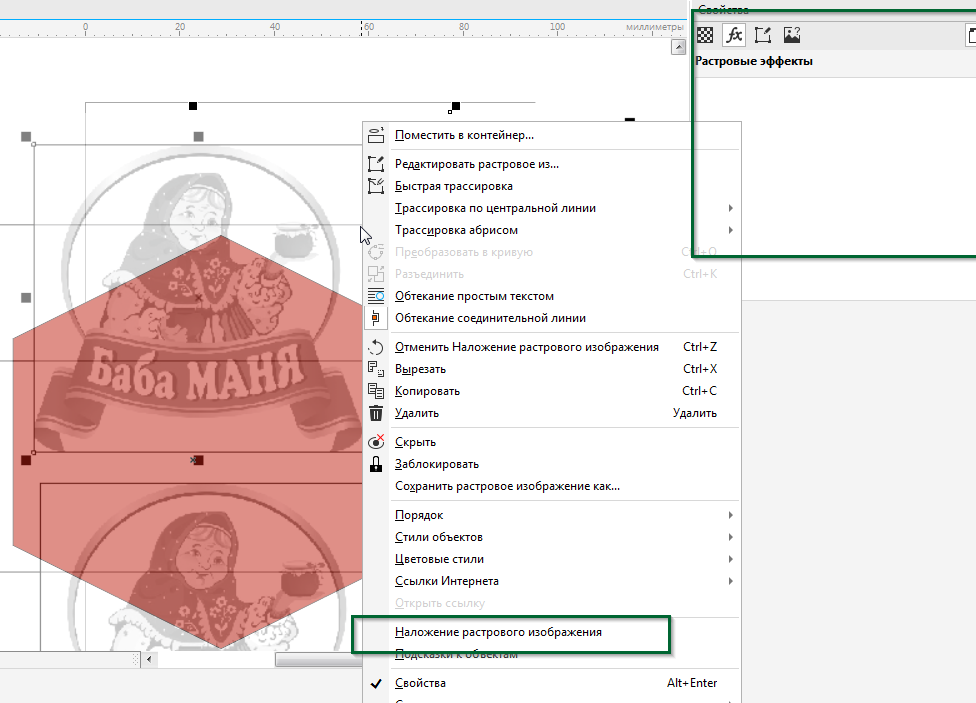Toggle the checked Свойства menu item
This screenshot has width=976, height=703.
(551, 683)
